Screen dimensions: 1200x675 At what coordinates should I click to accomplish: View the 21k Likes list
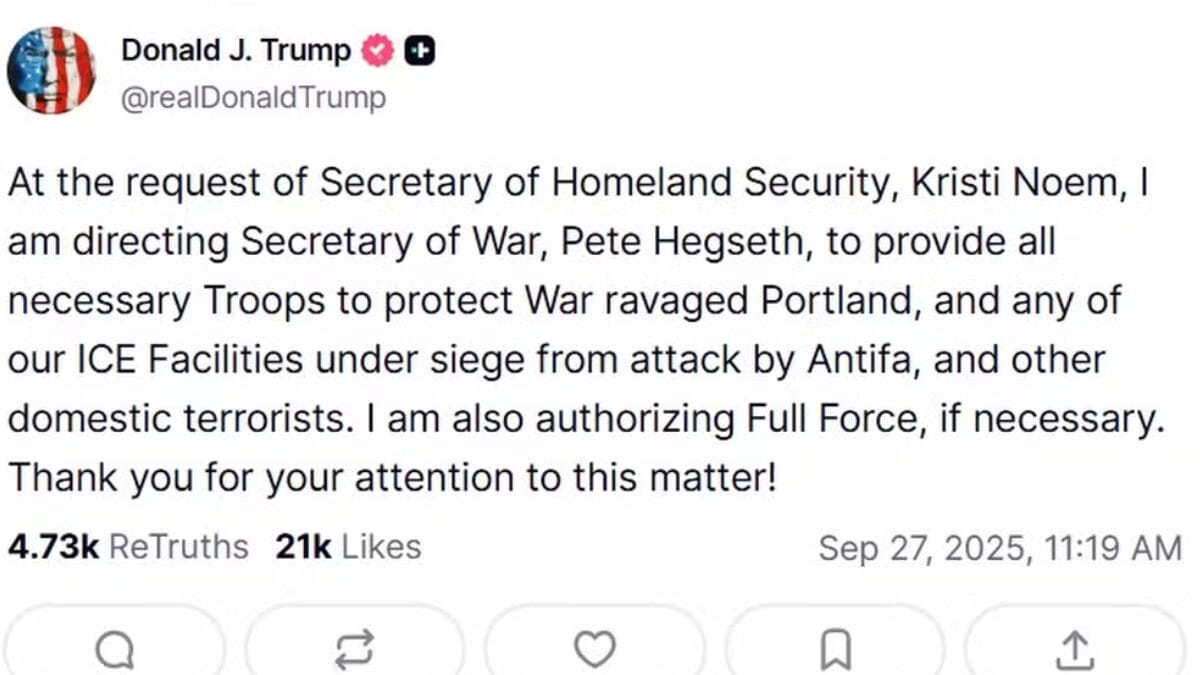(347, 547)
